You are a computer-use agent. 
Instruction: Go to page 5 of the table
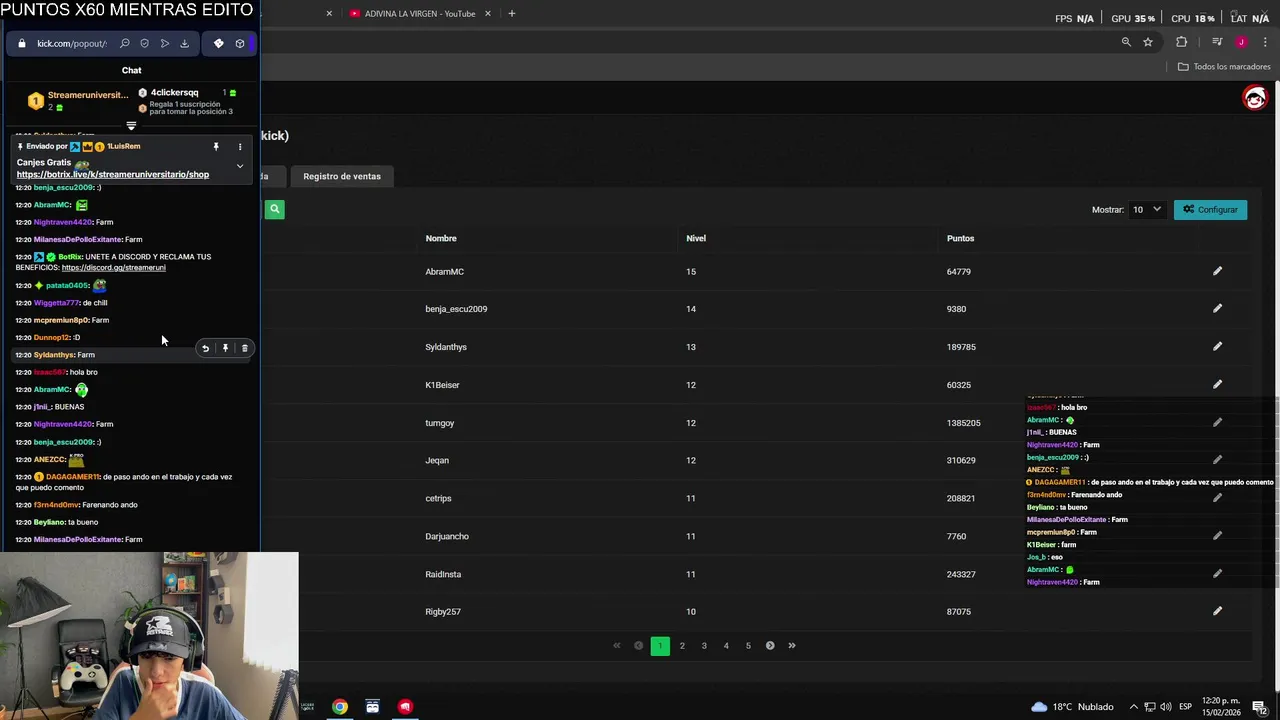[x=748, y=646]
